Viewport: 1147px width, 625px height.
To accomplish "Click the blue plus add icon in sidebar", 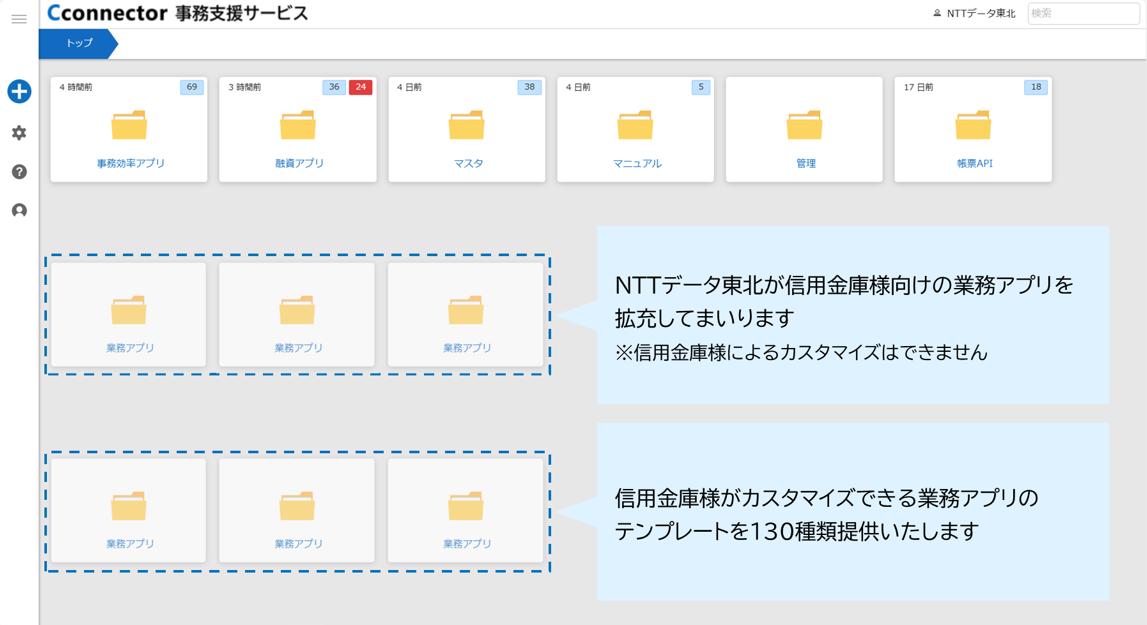I will pyautogui.click(x=18, y=90).
